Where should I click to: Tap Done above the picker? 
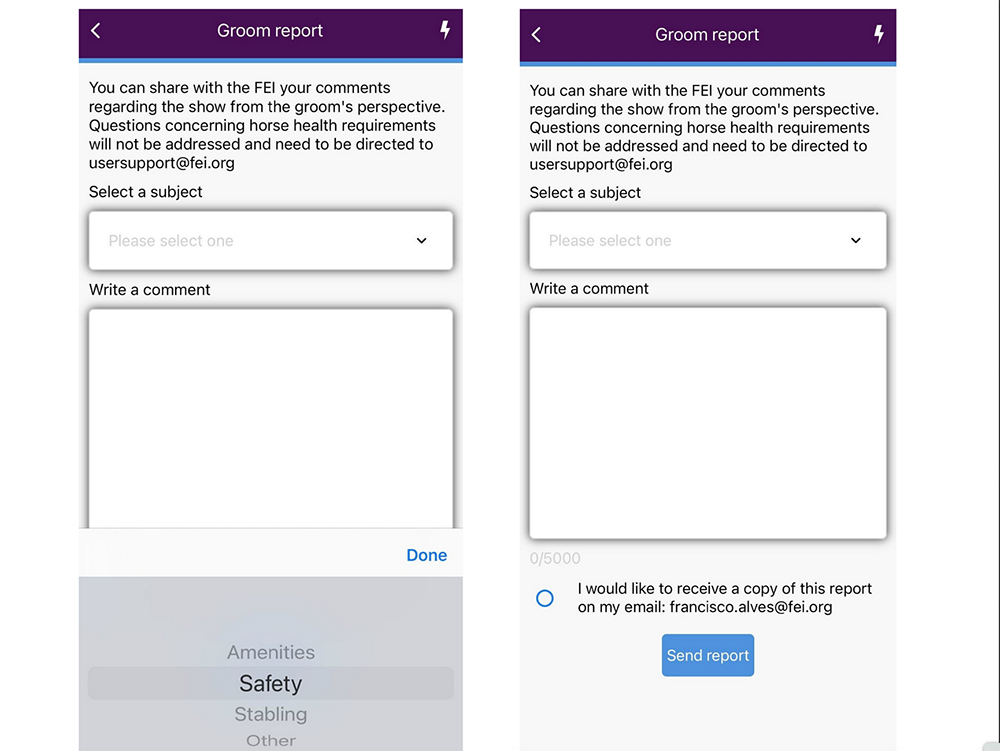[427, 555]
